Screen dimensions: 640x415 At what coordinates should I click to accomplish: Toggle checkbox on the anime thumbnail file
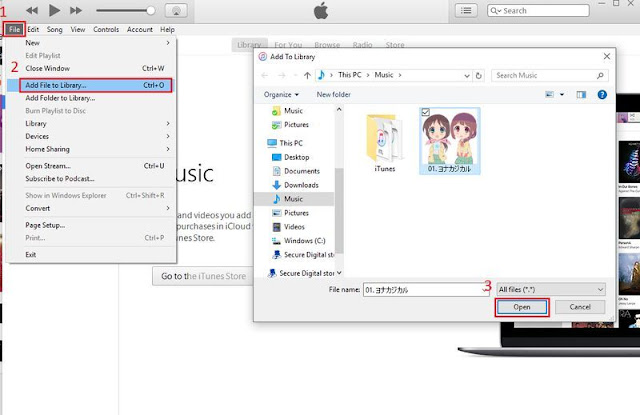click(x=426, y=112)
